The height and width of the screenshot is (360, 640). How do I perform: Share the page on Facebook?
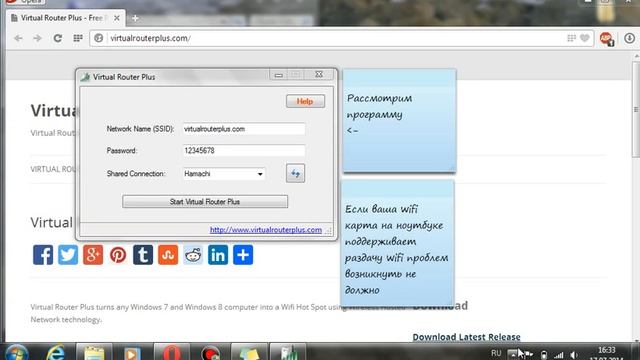point(43,255)
